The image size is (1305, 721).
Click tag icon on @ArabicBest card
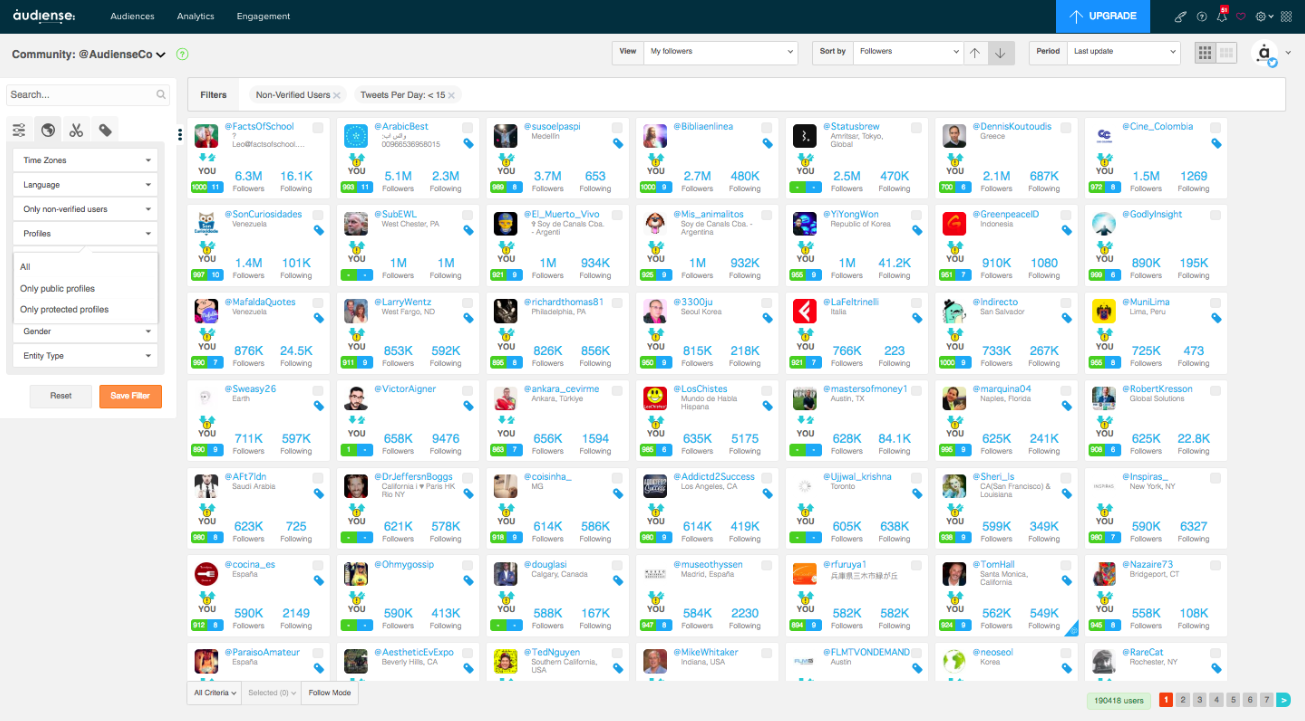coord(468,144)
